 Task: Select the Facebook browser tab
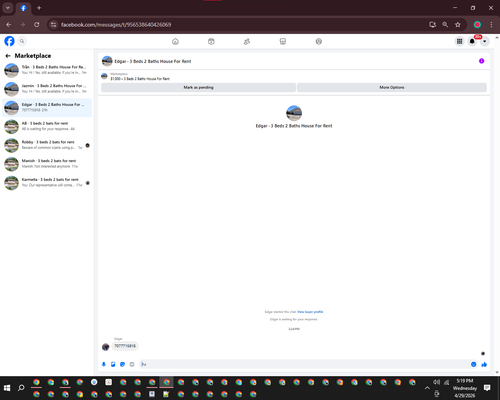pyautogui.click(x=23, y=8)
